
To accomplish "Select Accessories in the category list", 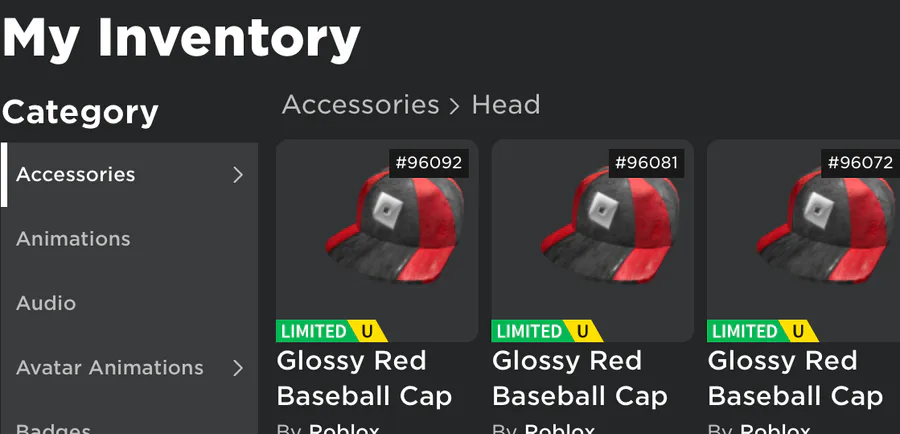I will tap(129, 175).
